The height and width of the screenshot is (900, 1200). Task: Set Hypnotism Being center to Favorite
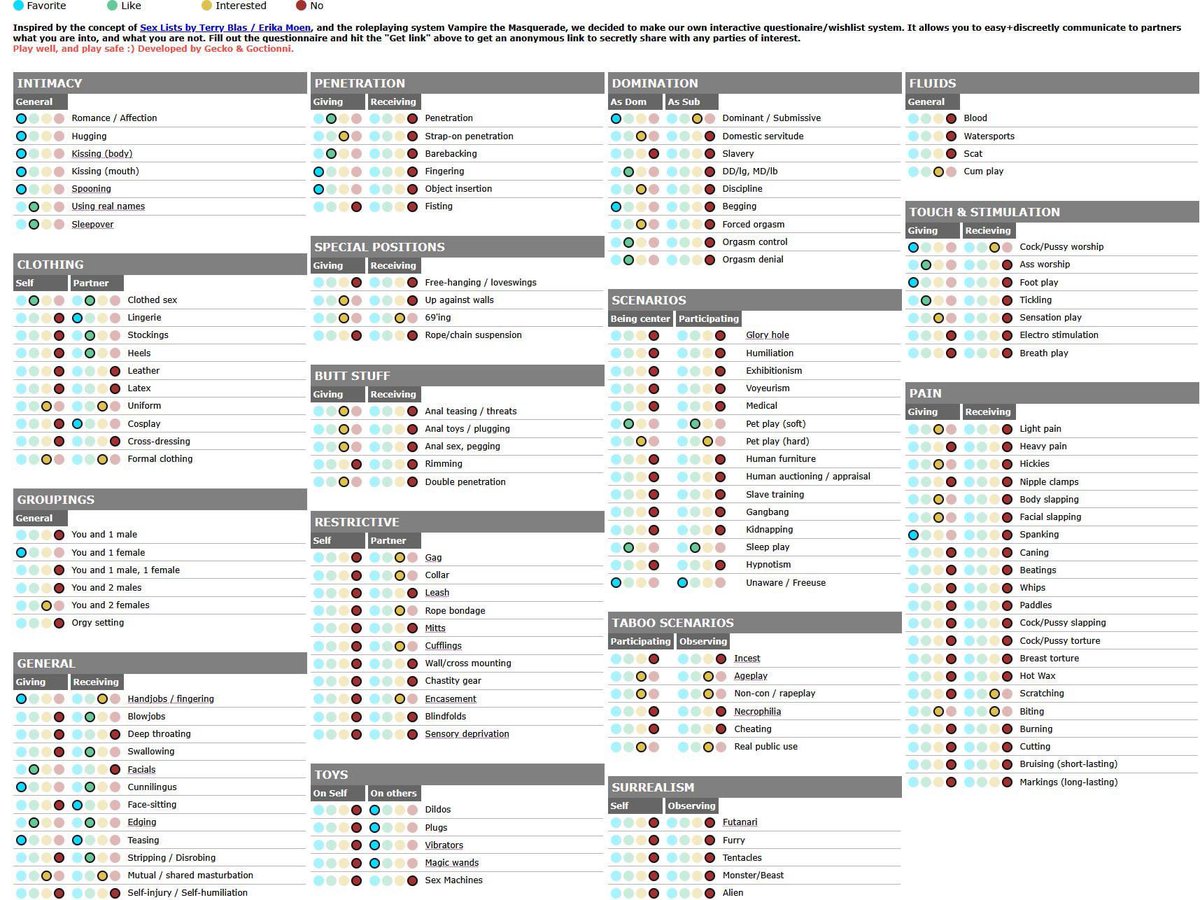click(616, 565)
